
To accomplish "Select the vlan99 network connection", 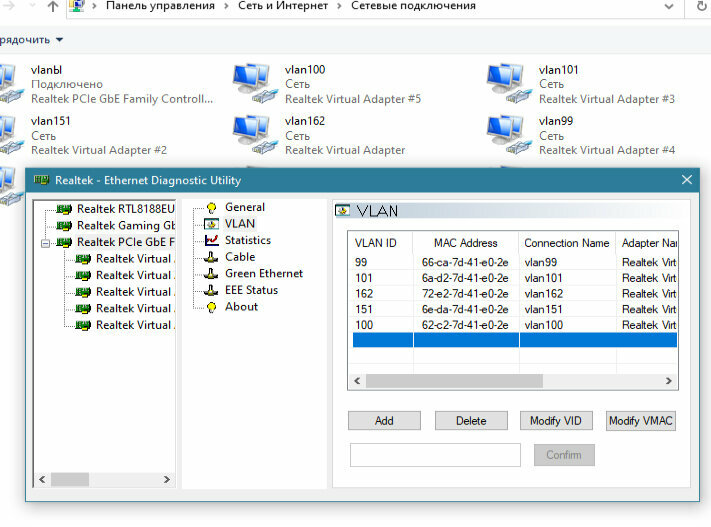I will point(582,135).
